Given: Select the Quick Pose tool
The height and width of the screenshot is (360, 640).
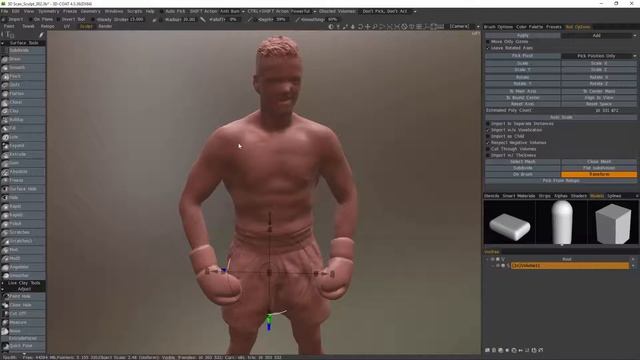Looking at the screenshot, I should [23, 346].
